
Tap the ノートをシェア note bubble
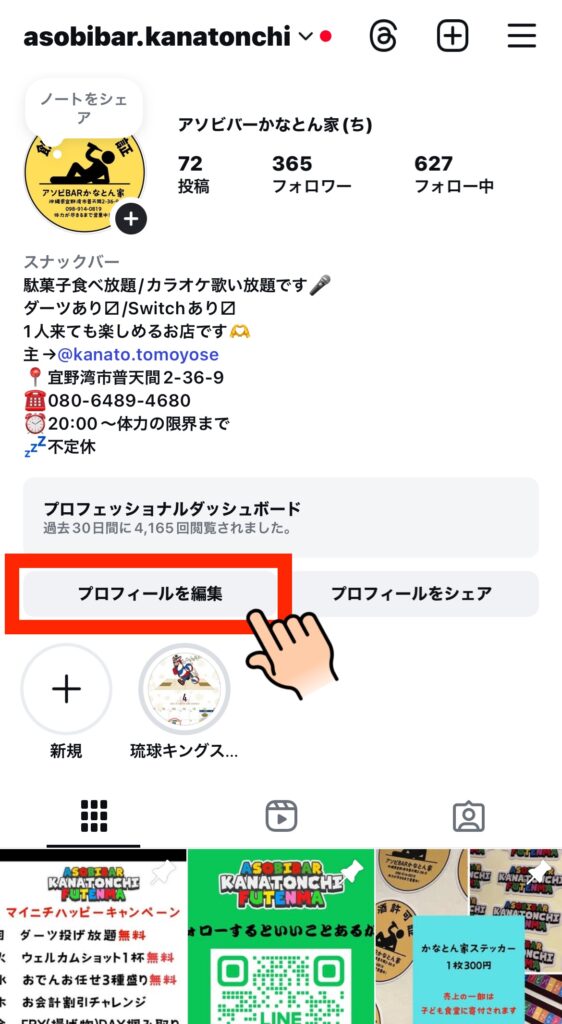(84, 108)
